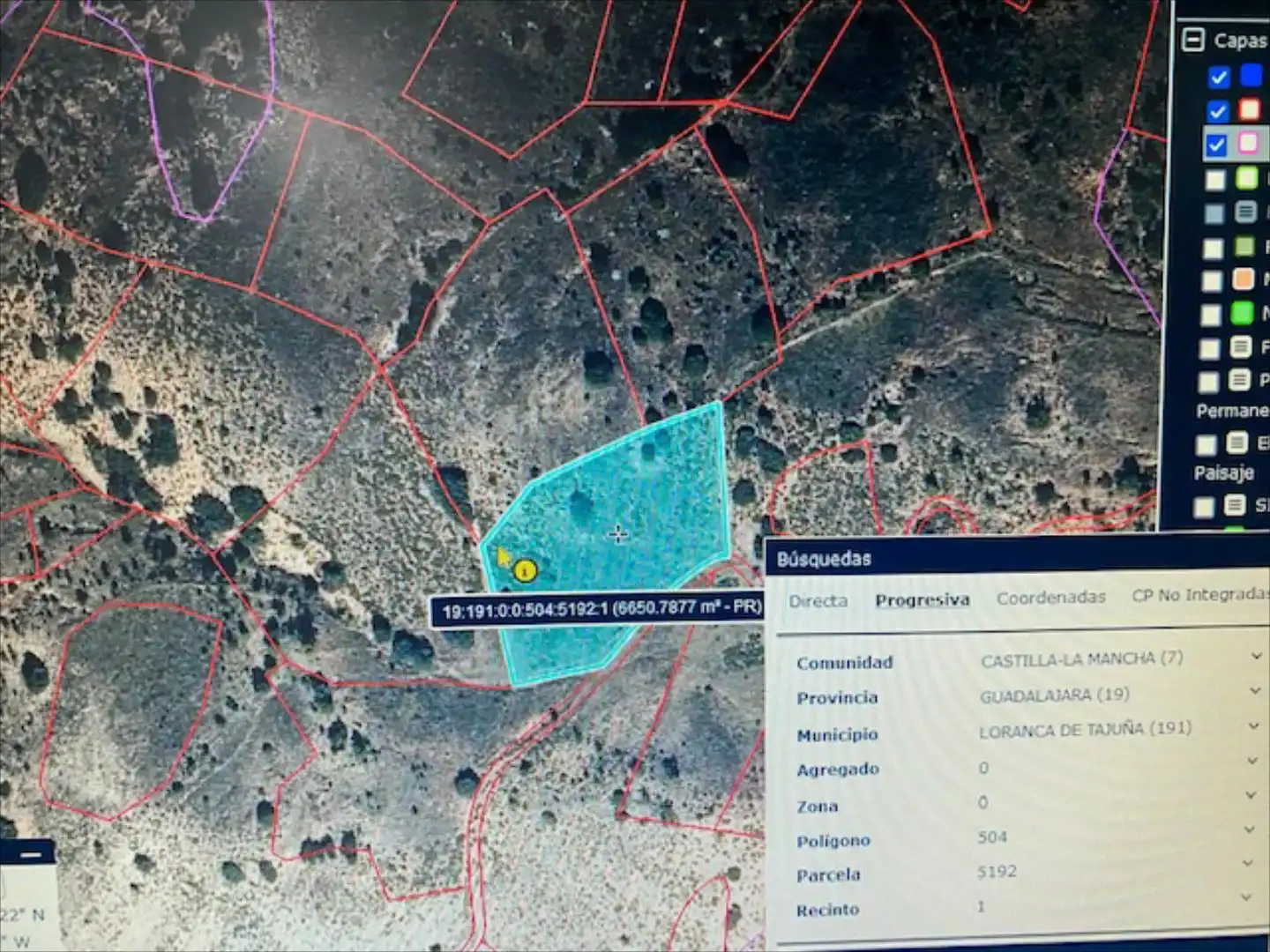
Task: Uncheck the red-outlined swatch layer checkbox
Action: coord(1218,112)
